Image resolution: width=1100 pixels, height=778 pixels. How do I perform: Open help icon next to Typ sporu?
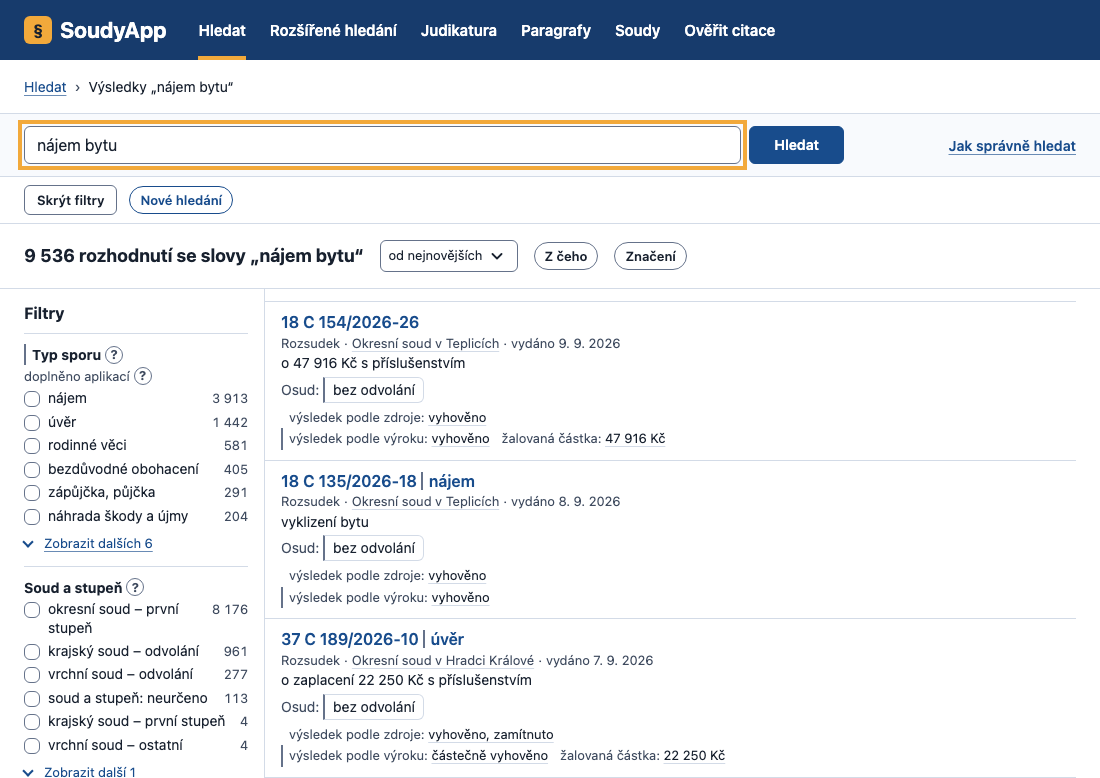click(x=114, y=355)
